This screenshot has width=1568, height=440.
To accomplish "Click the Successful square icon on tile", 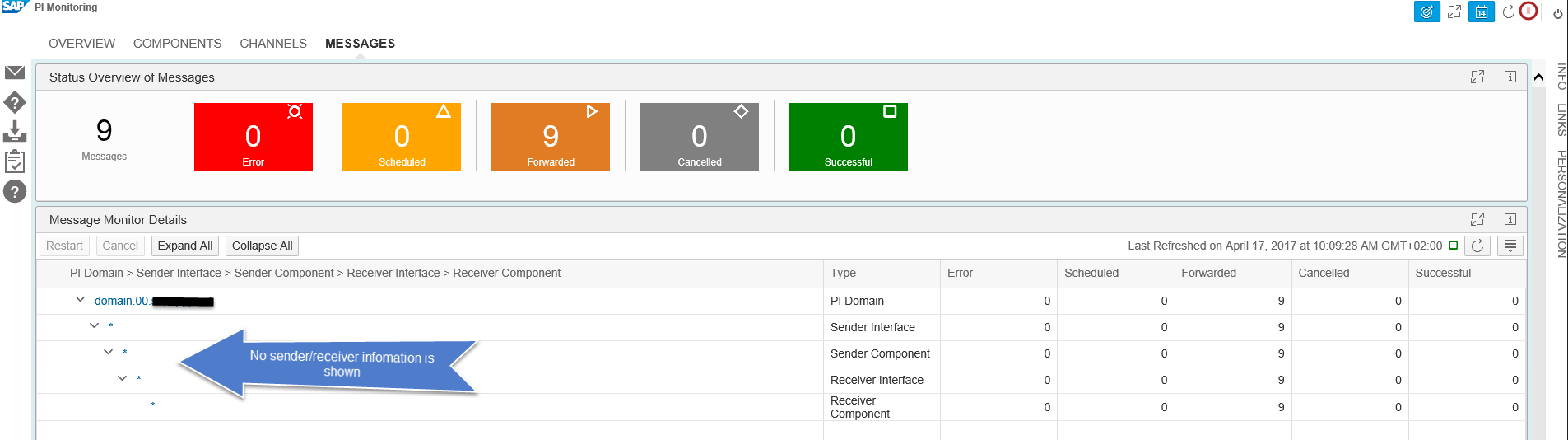I will pos(890,111).
